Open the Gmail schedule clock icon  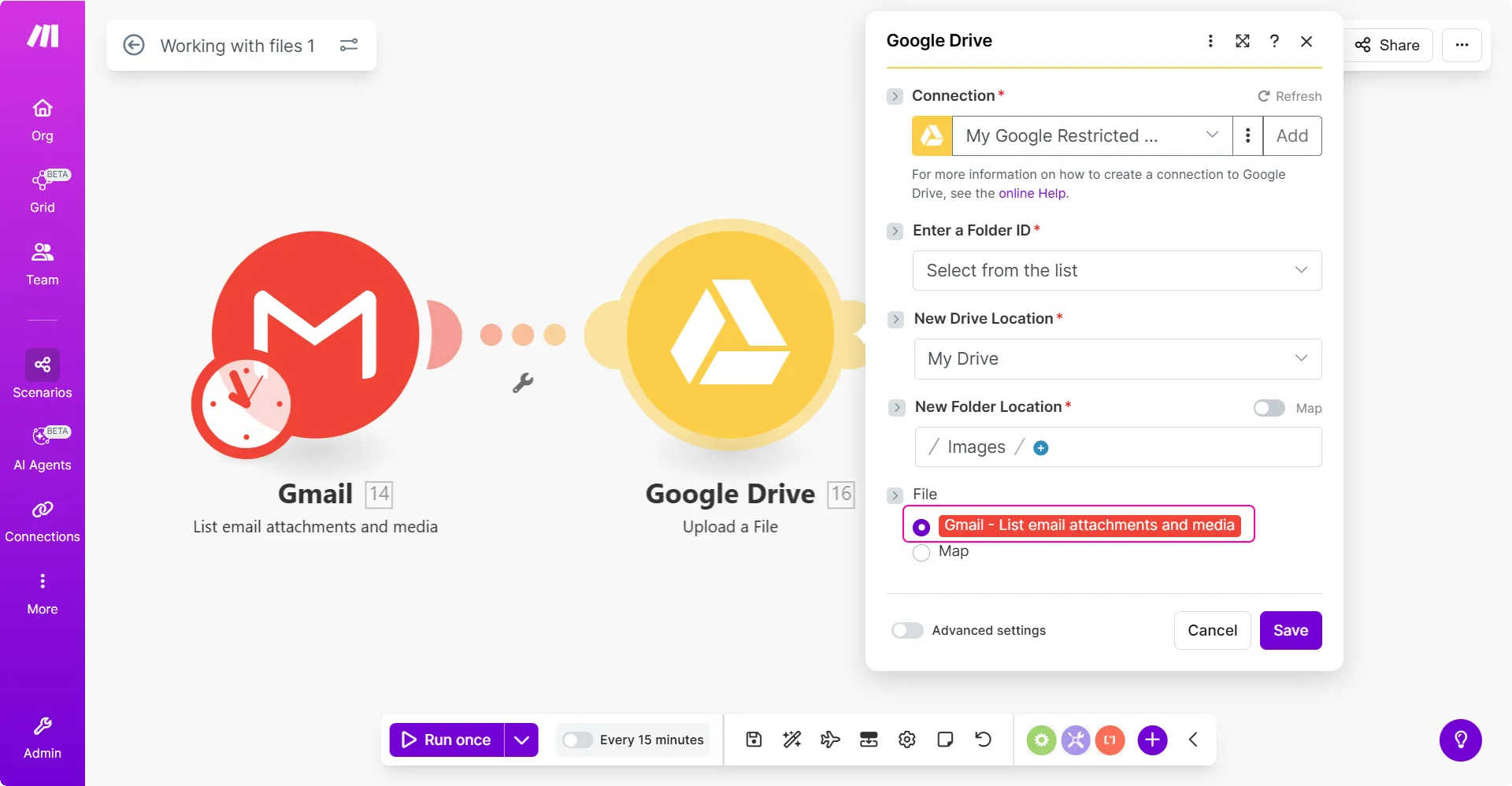(x=246, y=404)
